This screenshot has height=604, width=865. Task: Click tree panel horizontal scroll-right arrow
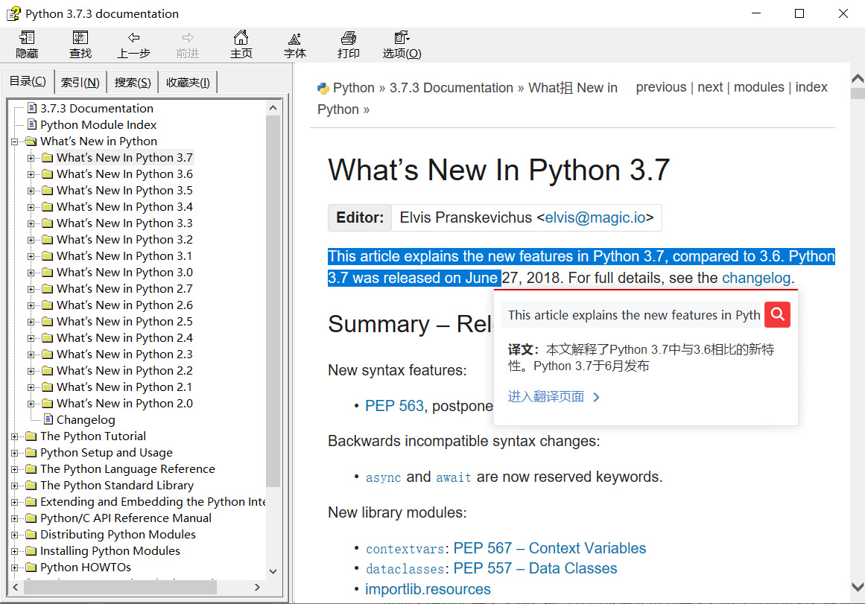pos(257,587)
